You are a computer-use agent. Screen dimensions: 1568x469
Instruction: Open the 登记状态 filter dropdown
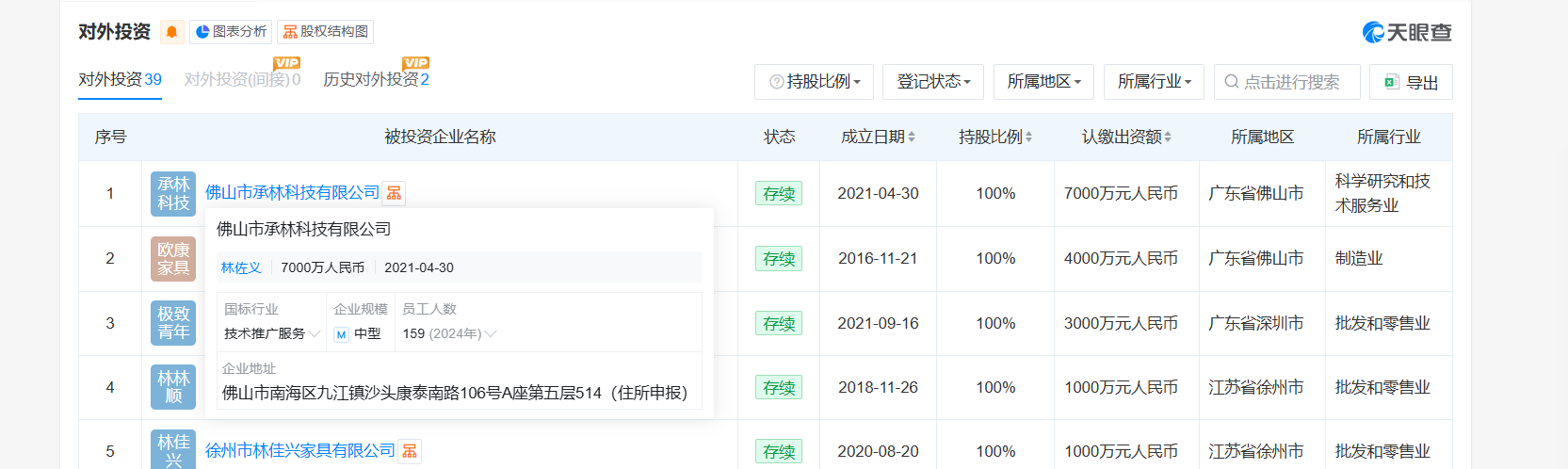click(933, 82)
